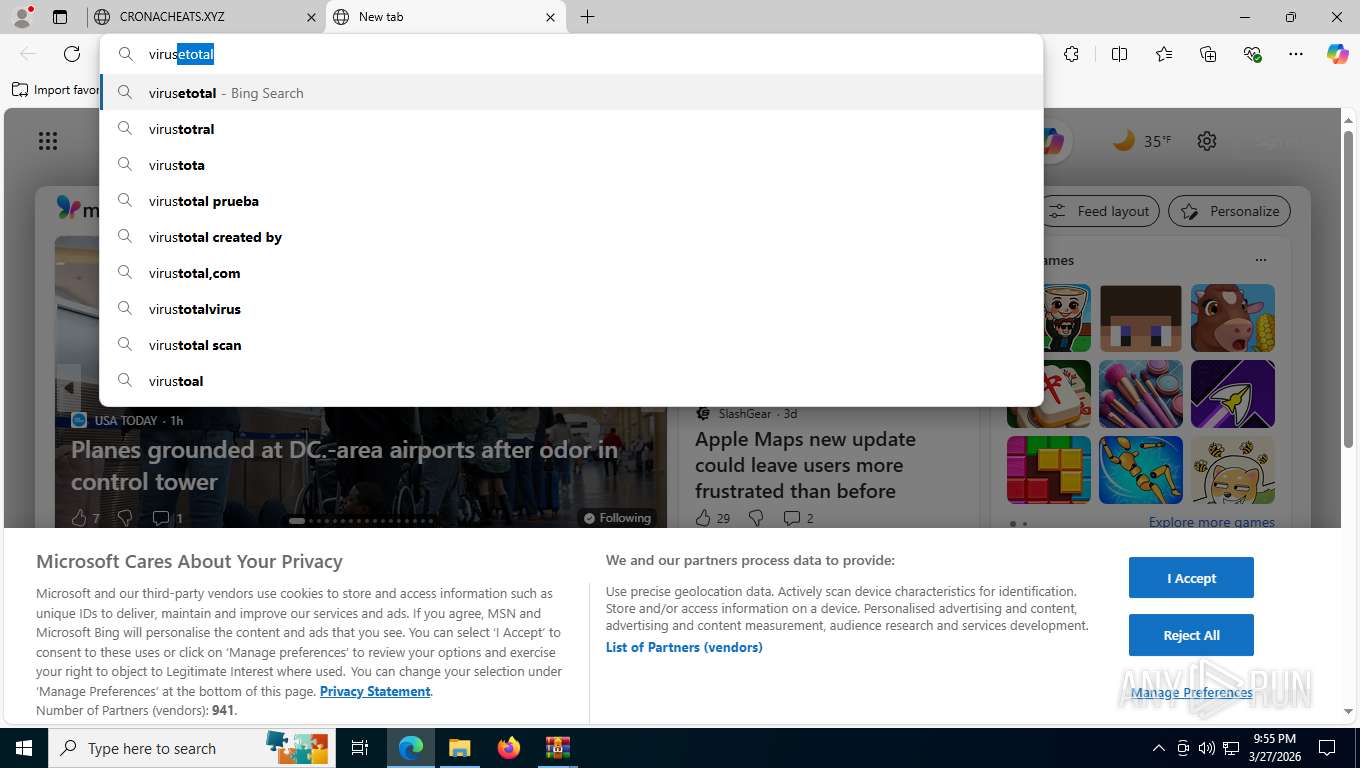The width and height of the screenshot is (1360, 768).
Task: Open the apps grid launcher icon
Action: [x=48, y=141]
